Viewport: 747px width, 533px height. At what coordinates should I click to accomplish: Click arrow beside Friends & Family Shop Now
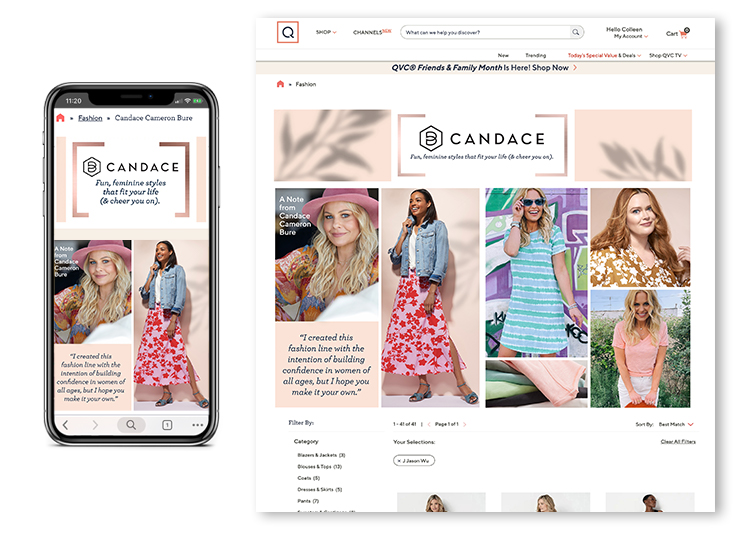pos(575,68)
